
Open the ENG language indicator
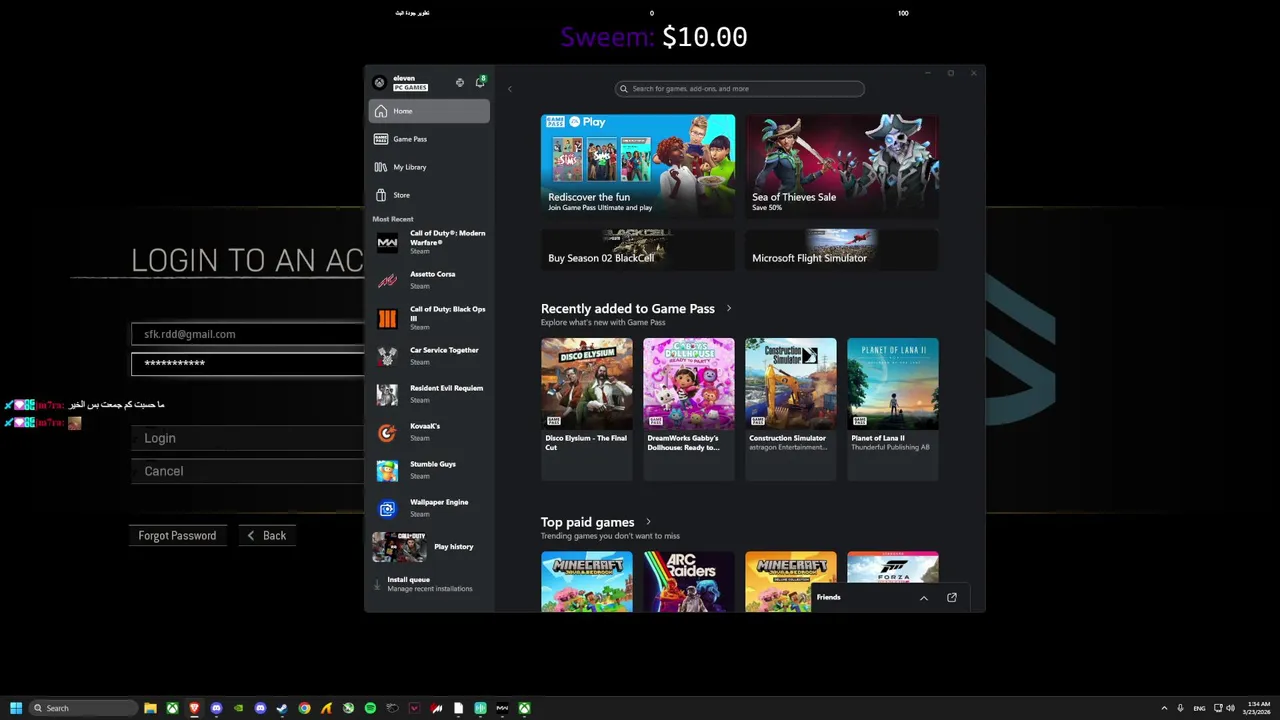pos(1199,708)
